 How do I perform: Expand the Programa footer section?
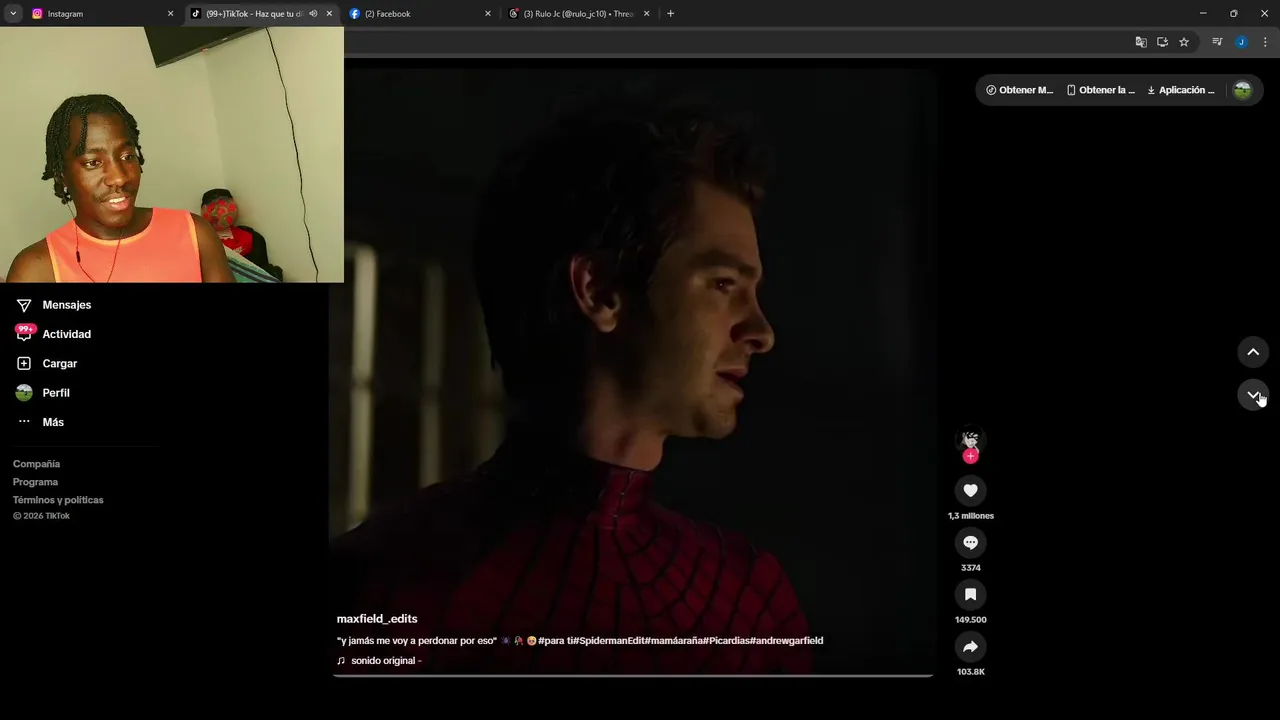pos(35,482)
